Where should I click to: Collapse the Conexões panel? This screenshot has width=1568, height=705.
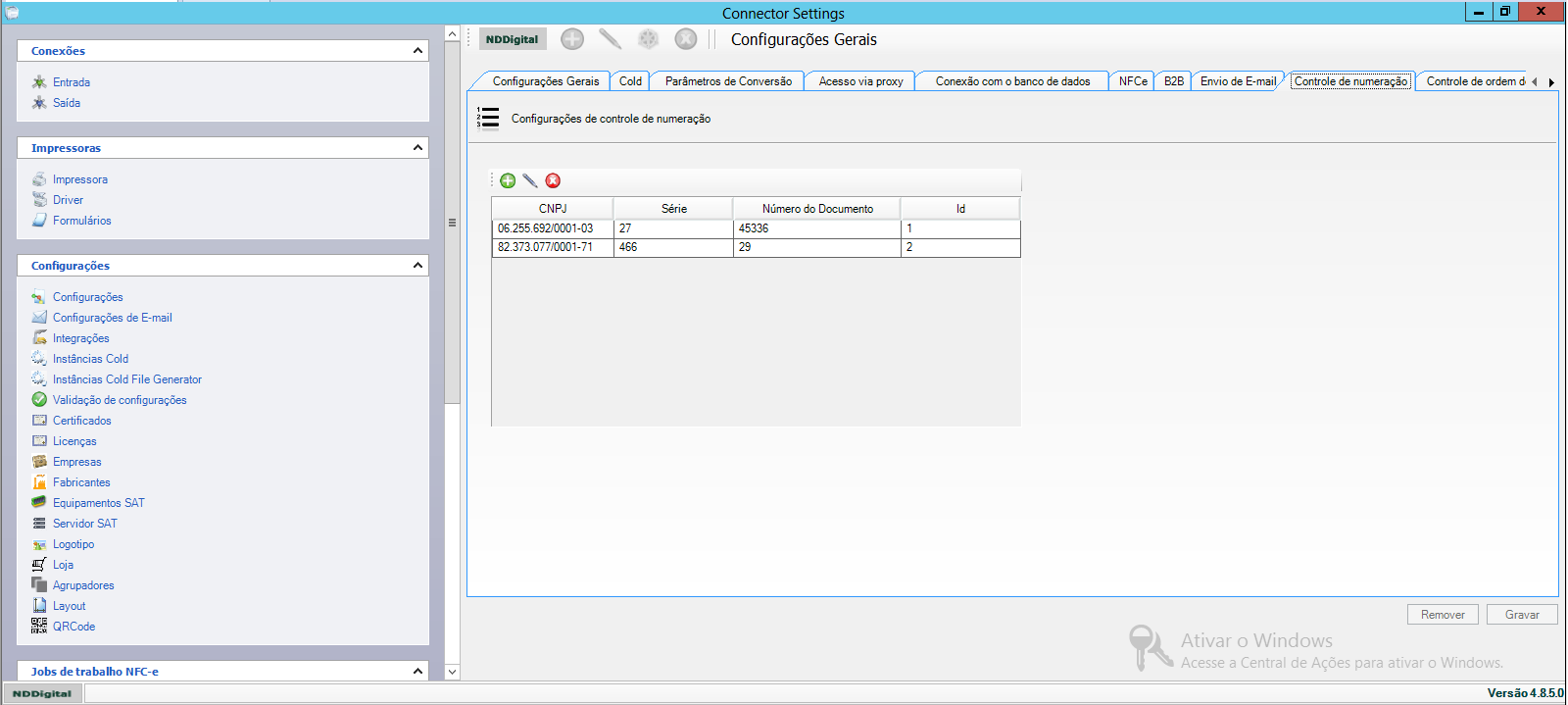417,51
